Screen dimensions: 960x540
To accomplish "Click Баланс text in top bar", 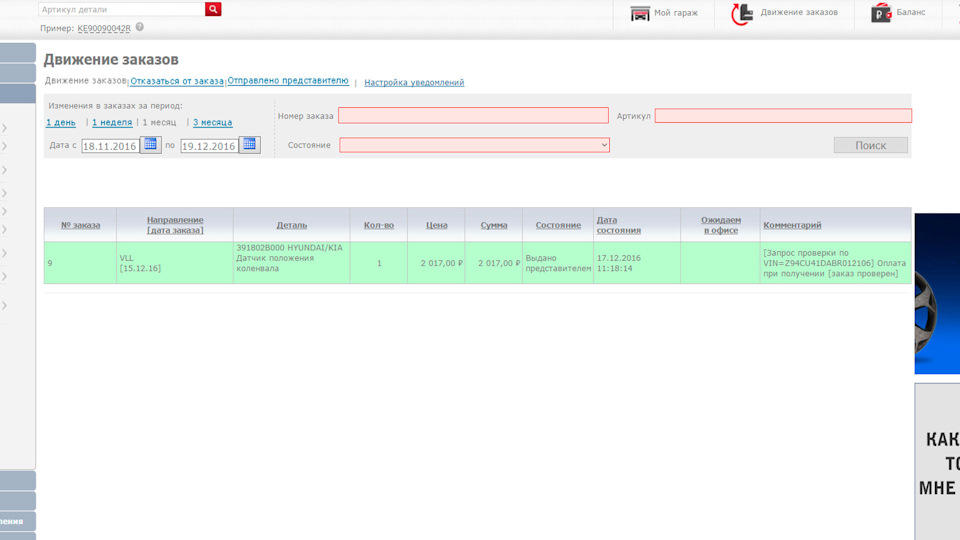I will [x=910, y=12].
